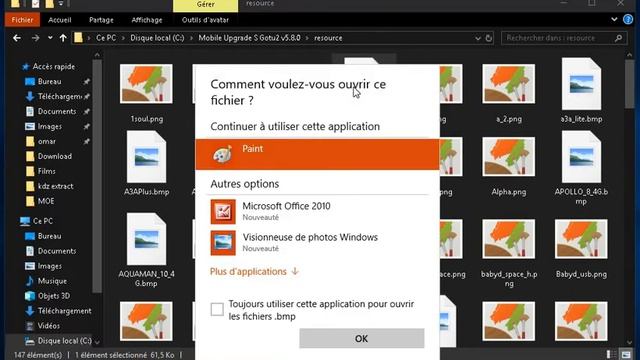The width and height of the screenshot is (640, 360).
Task: Go back with the back arrow
Action: tap(17, 38)
